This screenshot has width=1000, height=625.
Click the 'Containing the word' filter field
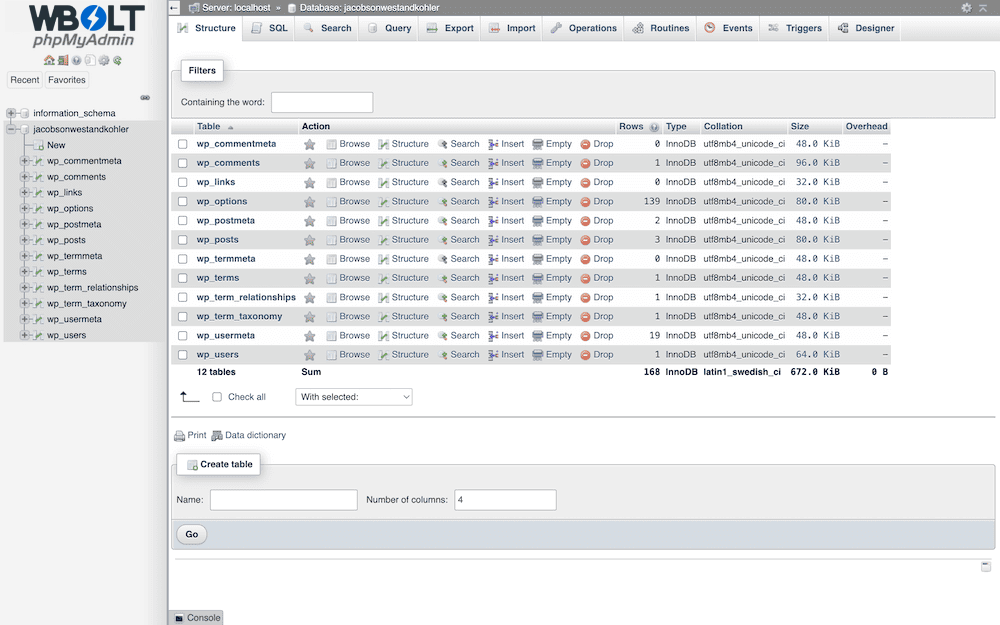pyautogui.click(x=322, y=102)
